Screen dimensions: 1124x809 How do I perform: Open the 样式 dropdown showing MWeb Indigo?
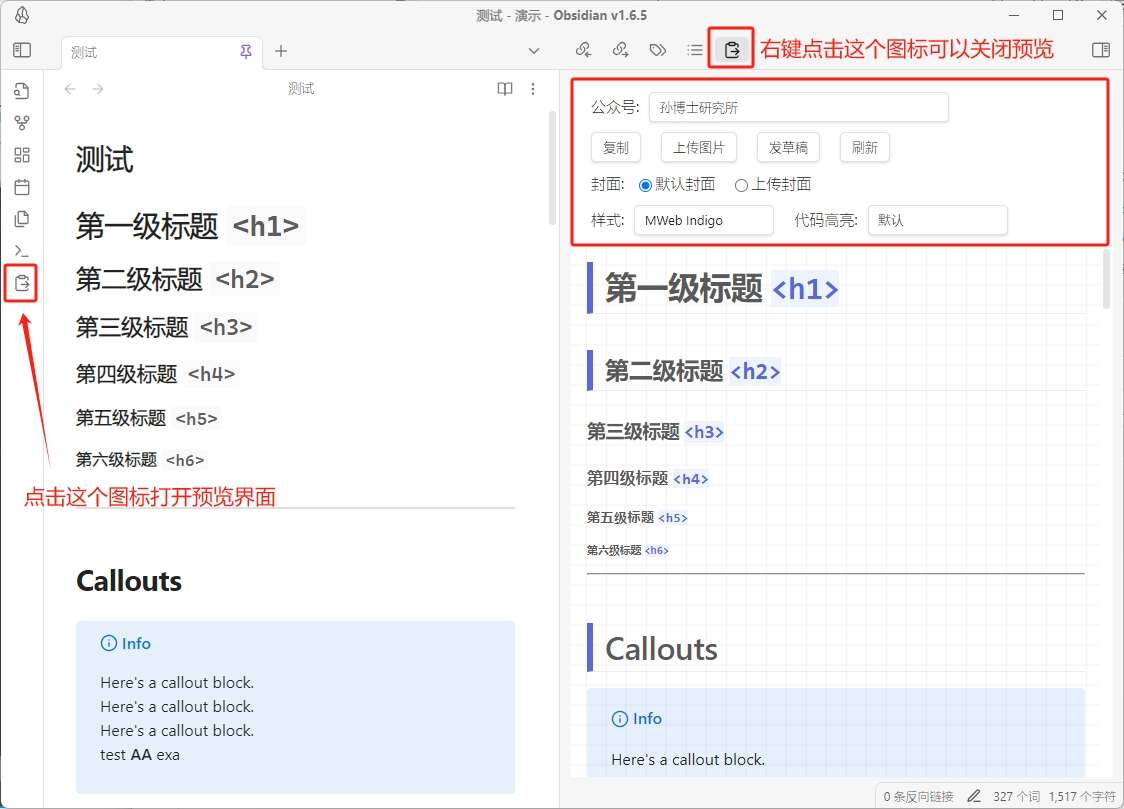pos(703,220)
